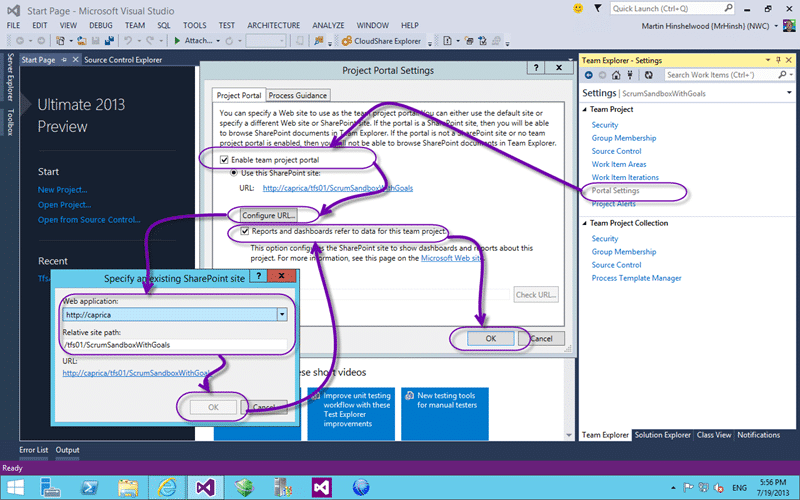Click the Windows Start button
Screen dimensions: 800x500
point(15,488)
